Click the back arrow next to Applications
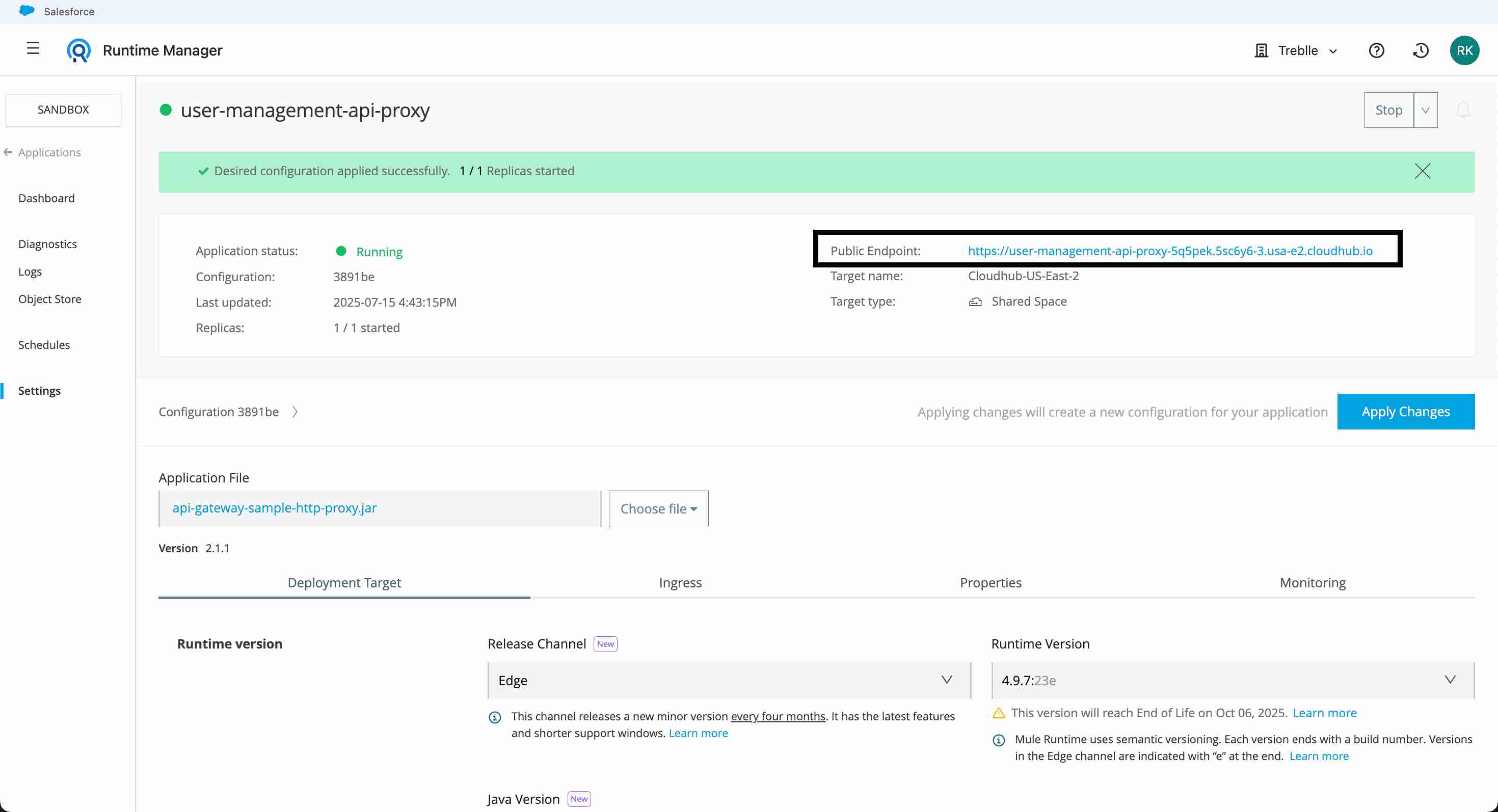 coord(8,152)
